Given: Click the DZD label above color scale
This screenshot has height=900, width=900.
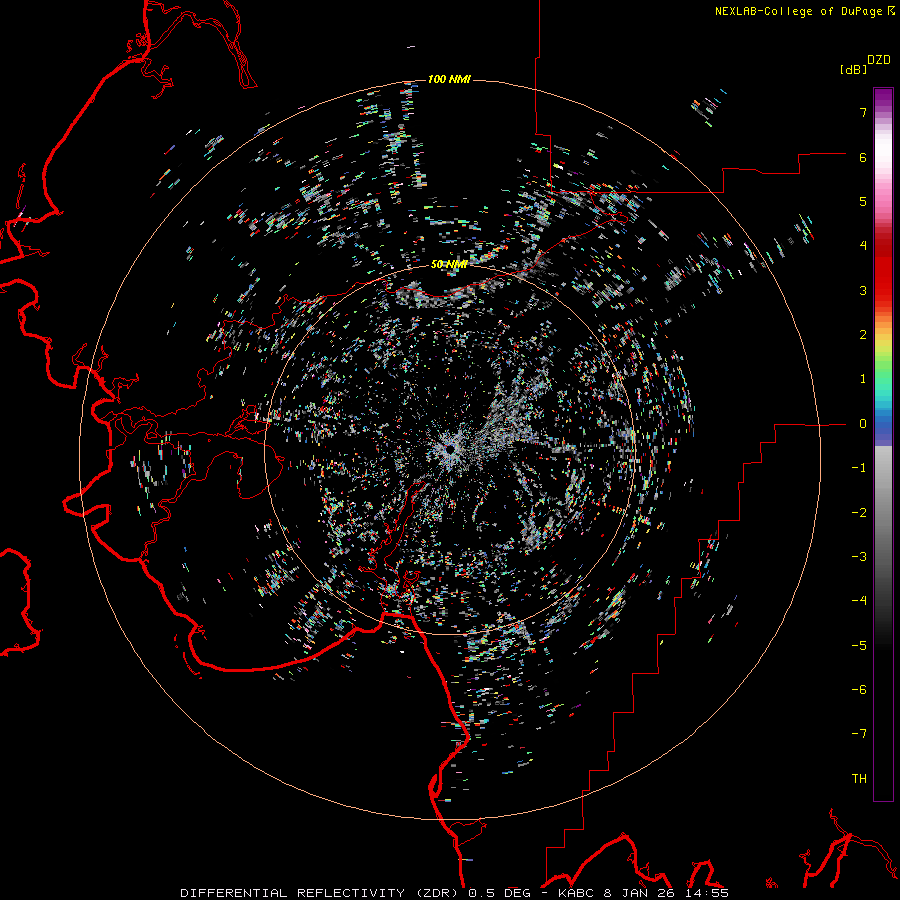Looking at the screenshot, I should tap(879, 60).
